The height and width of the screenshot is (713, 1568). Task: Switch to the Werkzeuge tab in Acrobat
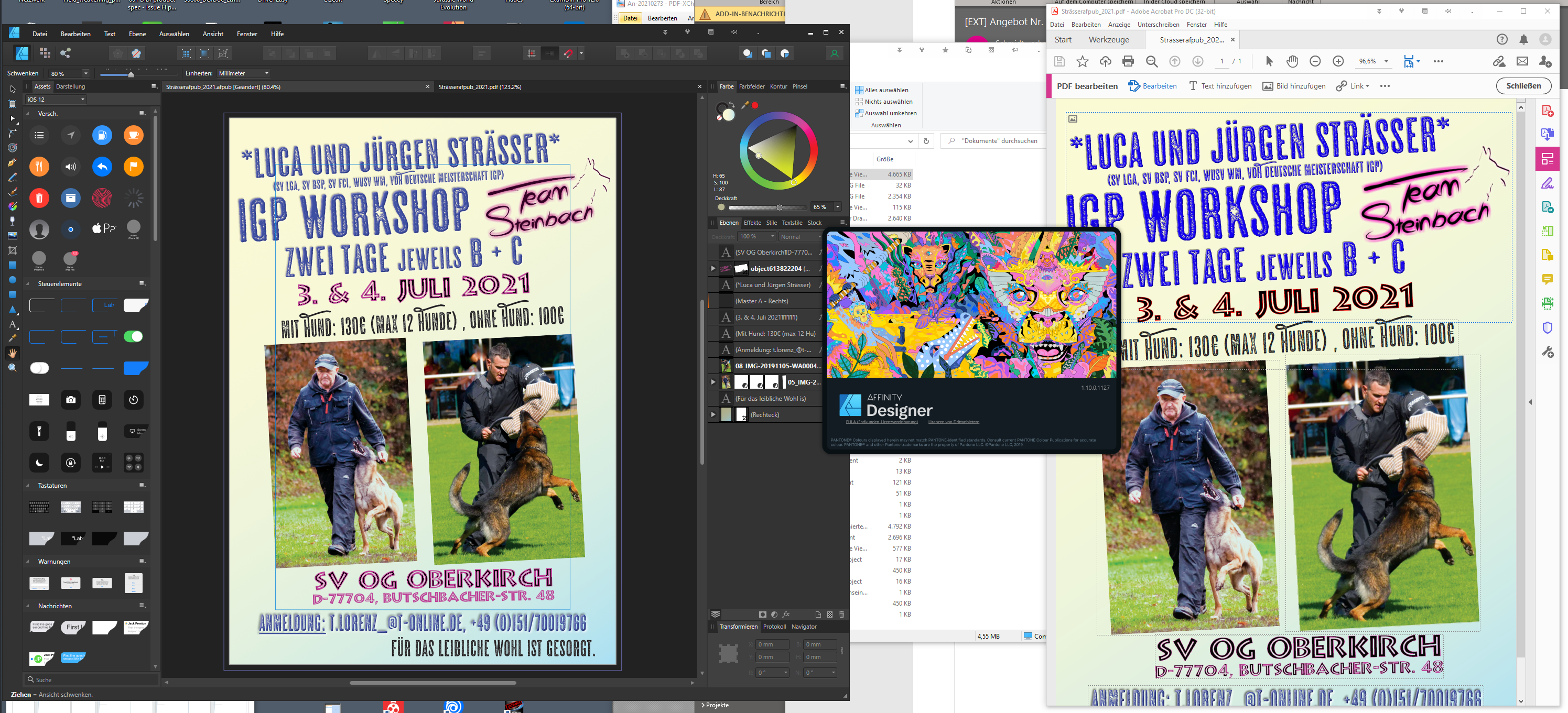tap(1108, 39)
